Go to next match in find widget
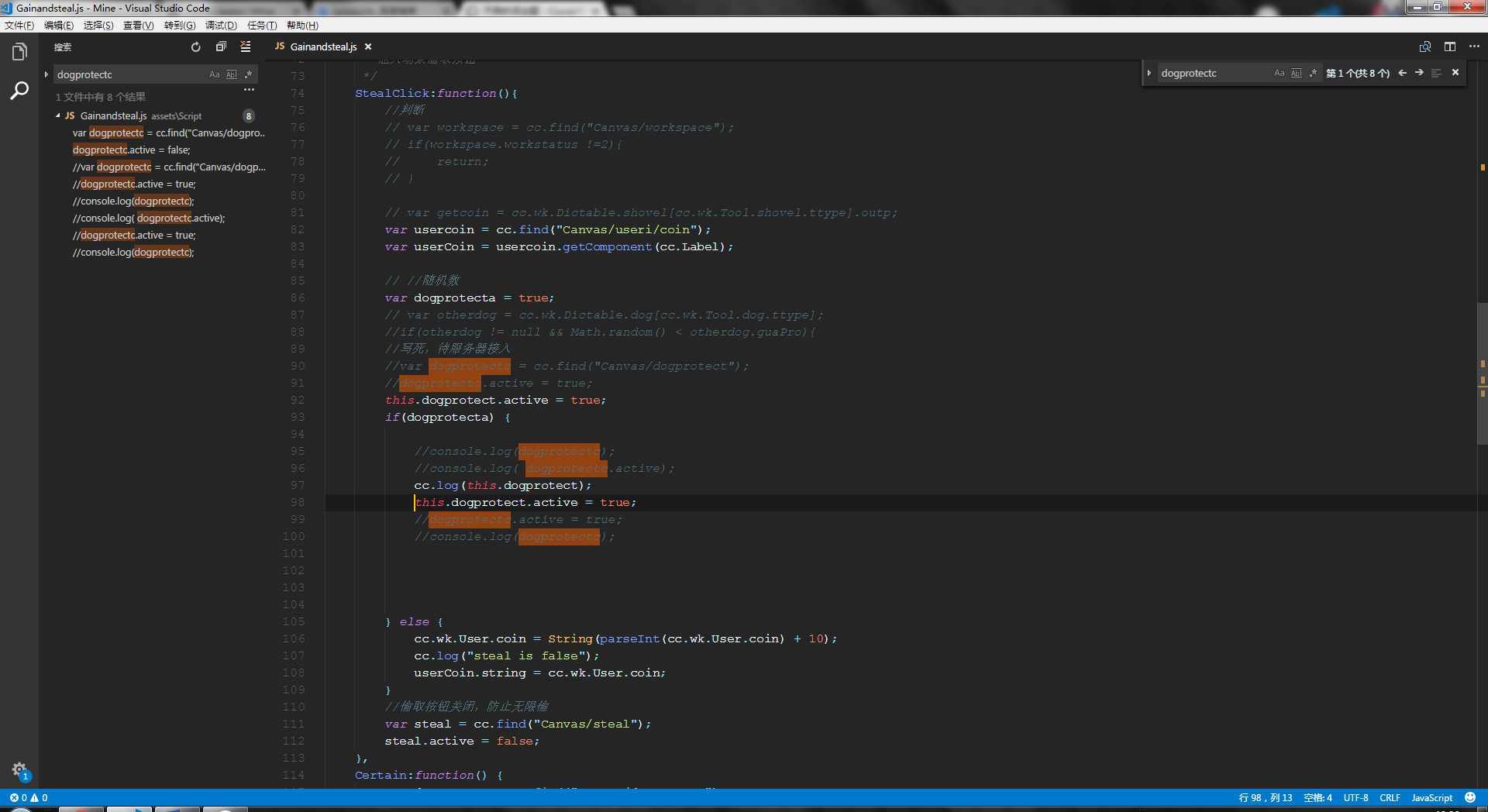 click(x=1419, y=73)
